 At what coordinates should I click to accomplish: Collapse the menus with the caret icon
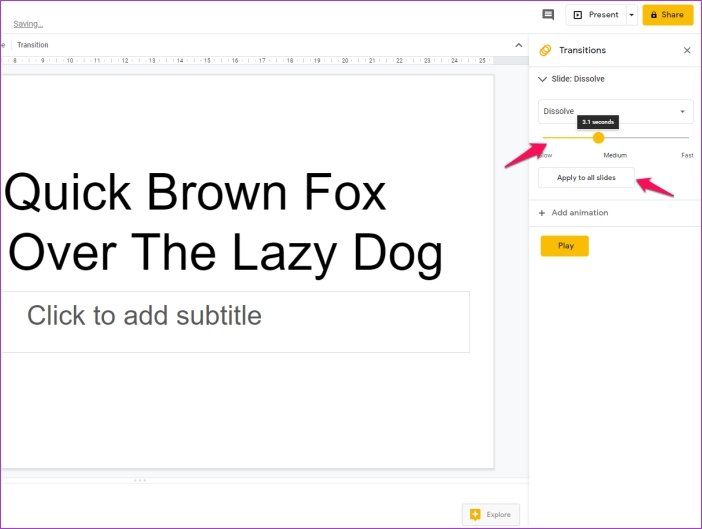coord(518,45)
